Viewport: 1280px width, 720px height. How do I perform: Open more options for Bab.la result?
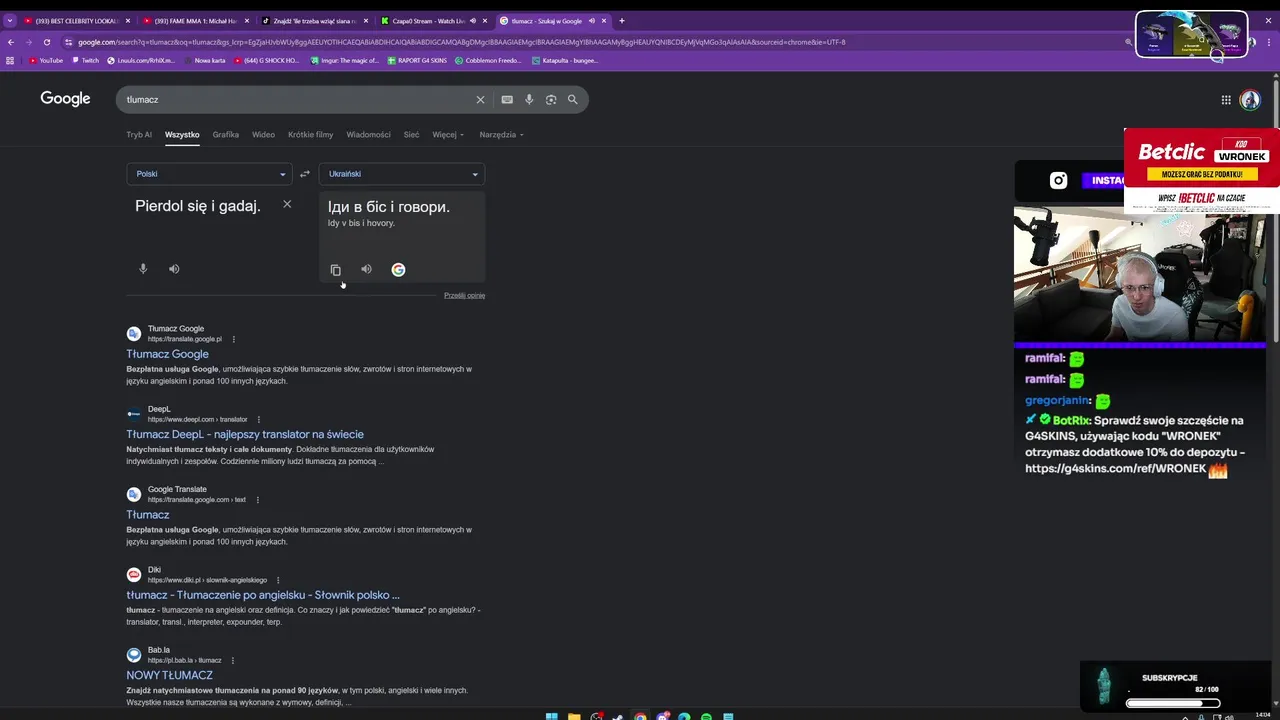coord(233,660)
